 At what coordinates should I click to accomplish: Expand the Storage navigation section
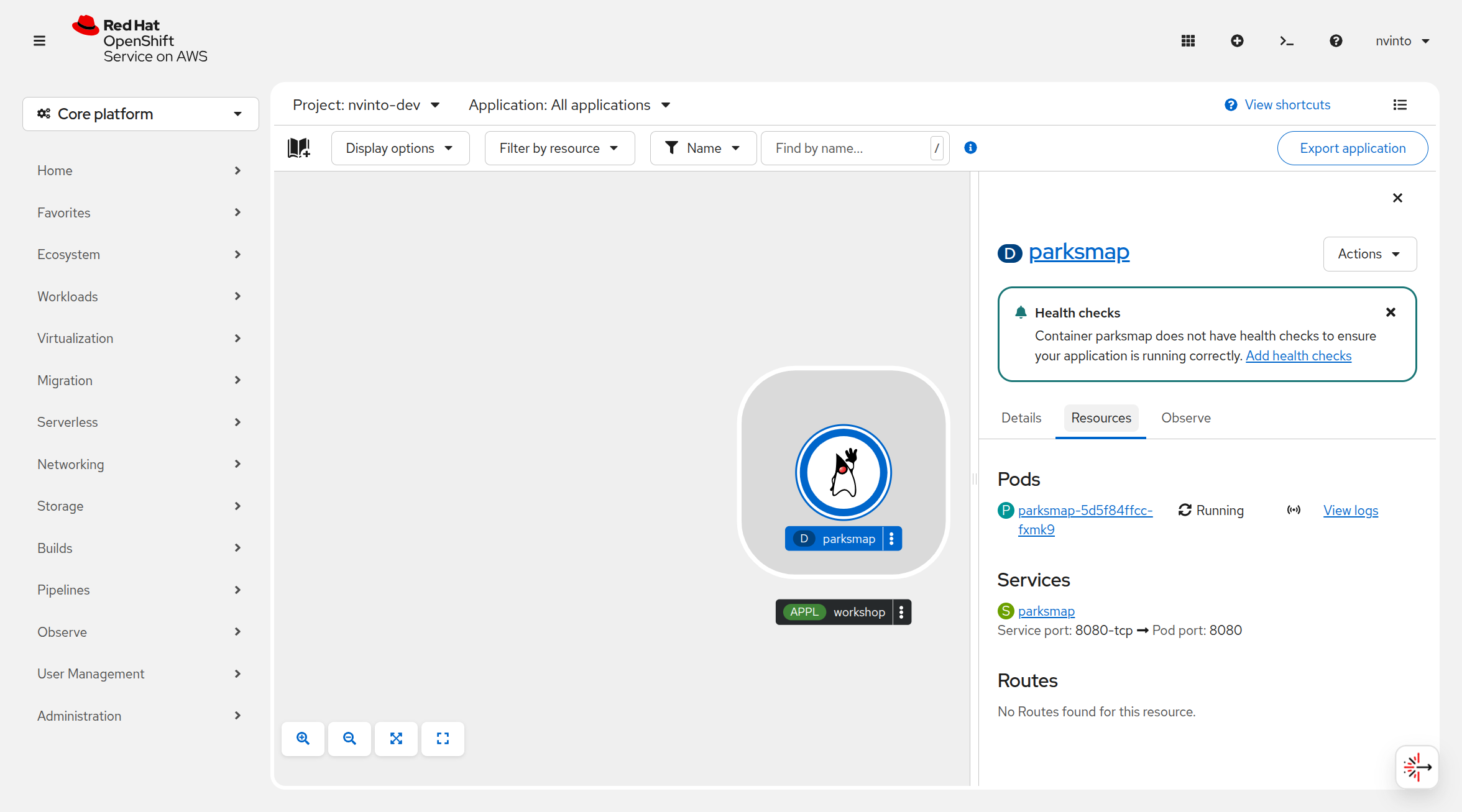pyautogui.click(x=140, y=506)
